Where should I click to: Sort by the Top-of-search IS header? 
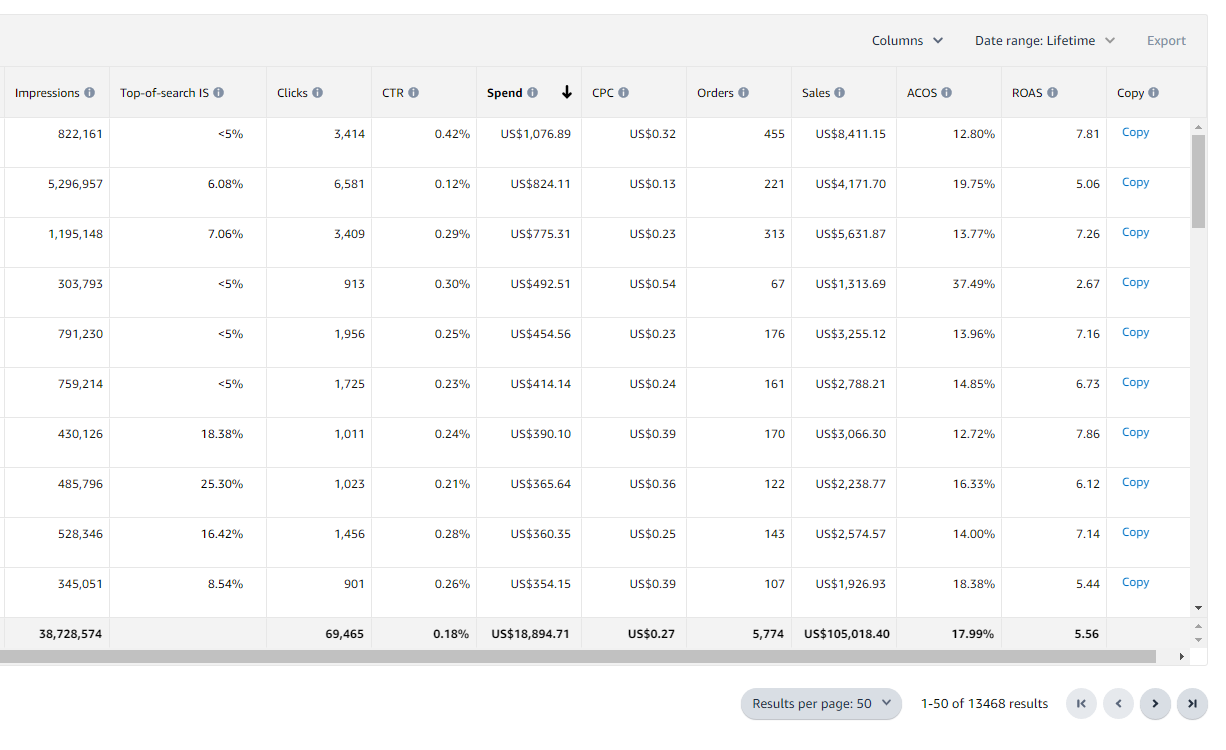[164, 93]
